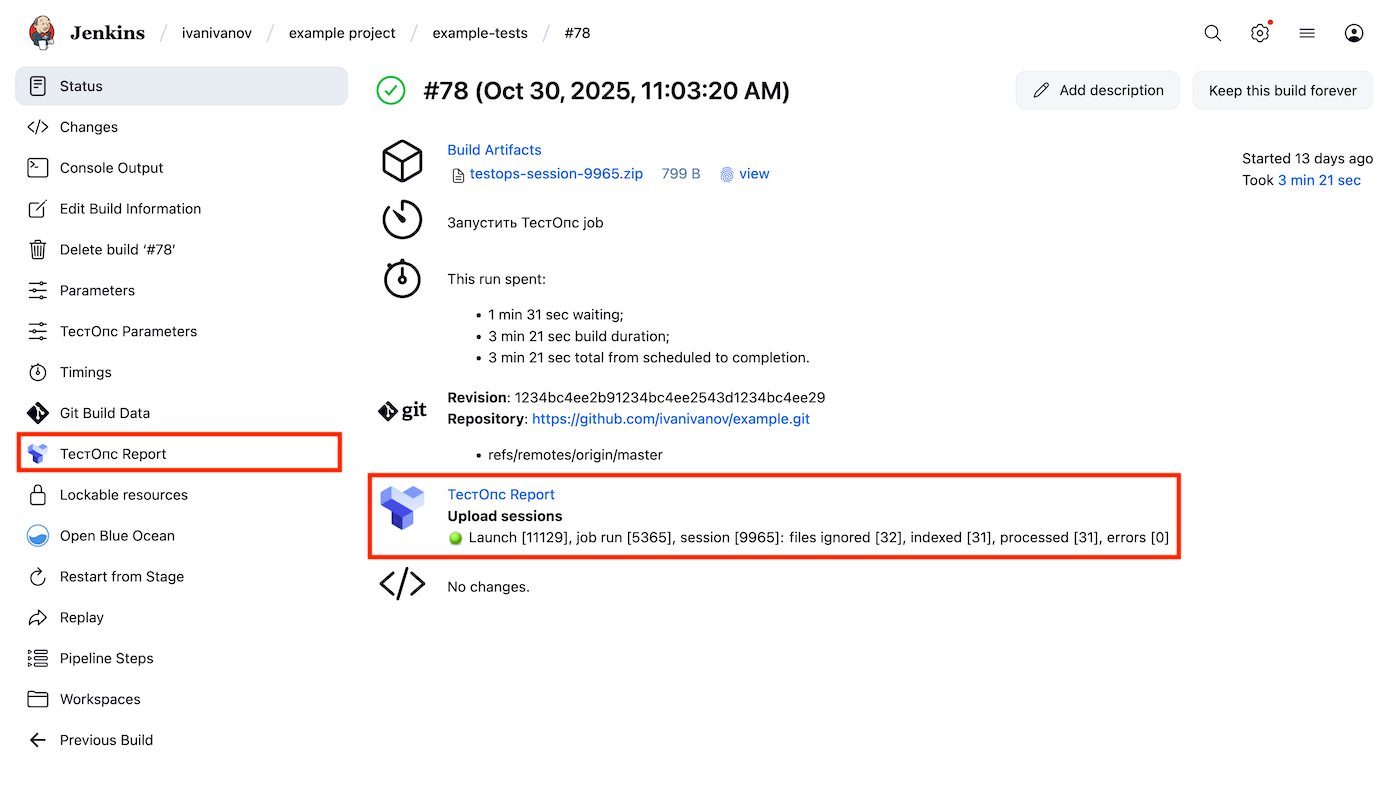
Task: Click Keep this build forever button
Action: (x=1283, y=90)
